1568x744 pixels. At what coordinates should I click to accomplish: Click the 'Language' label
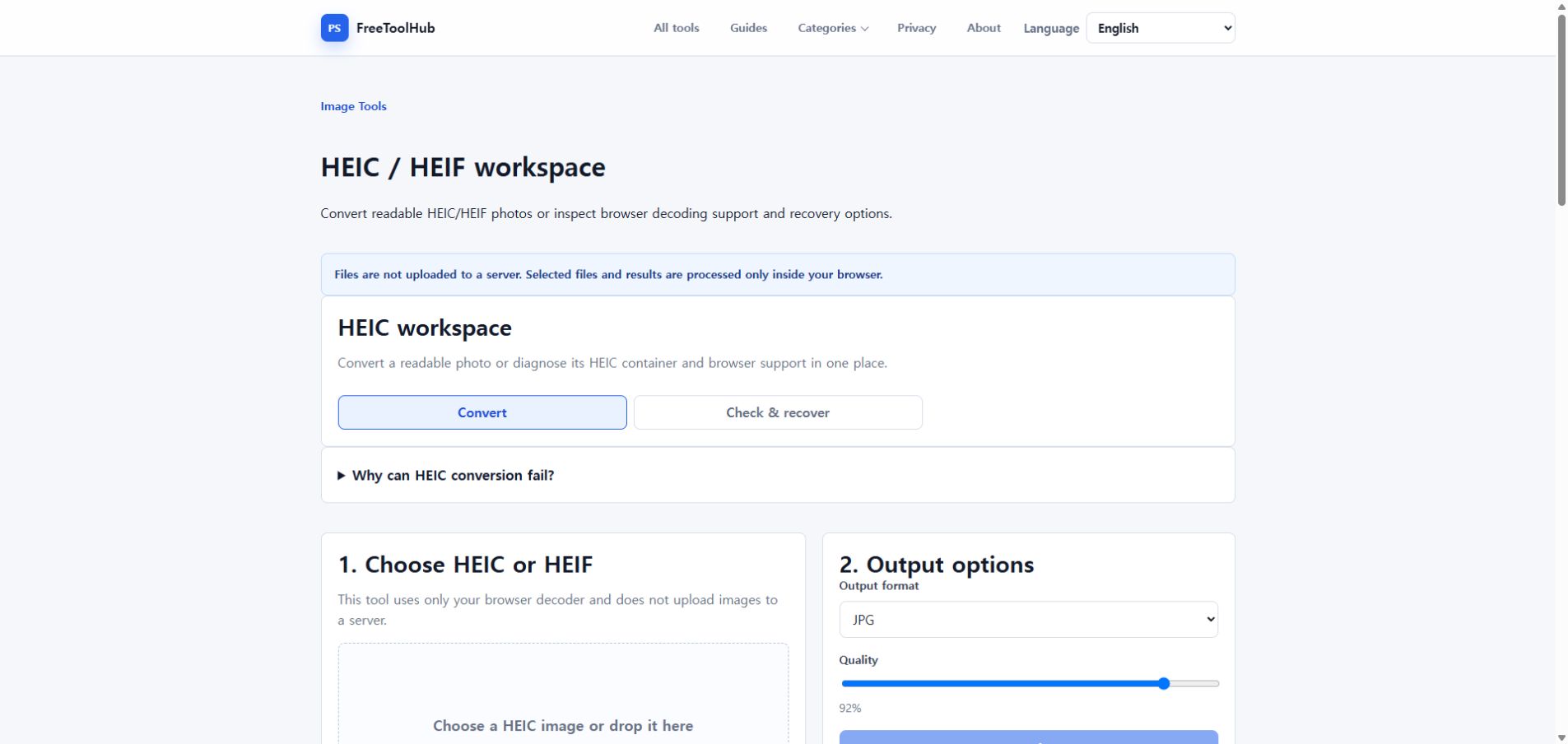coord(1051,28)
